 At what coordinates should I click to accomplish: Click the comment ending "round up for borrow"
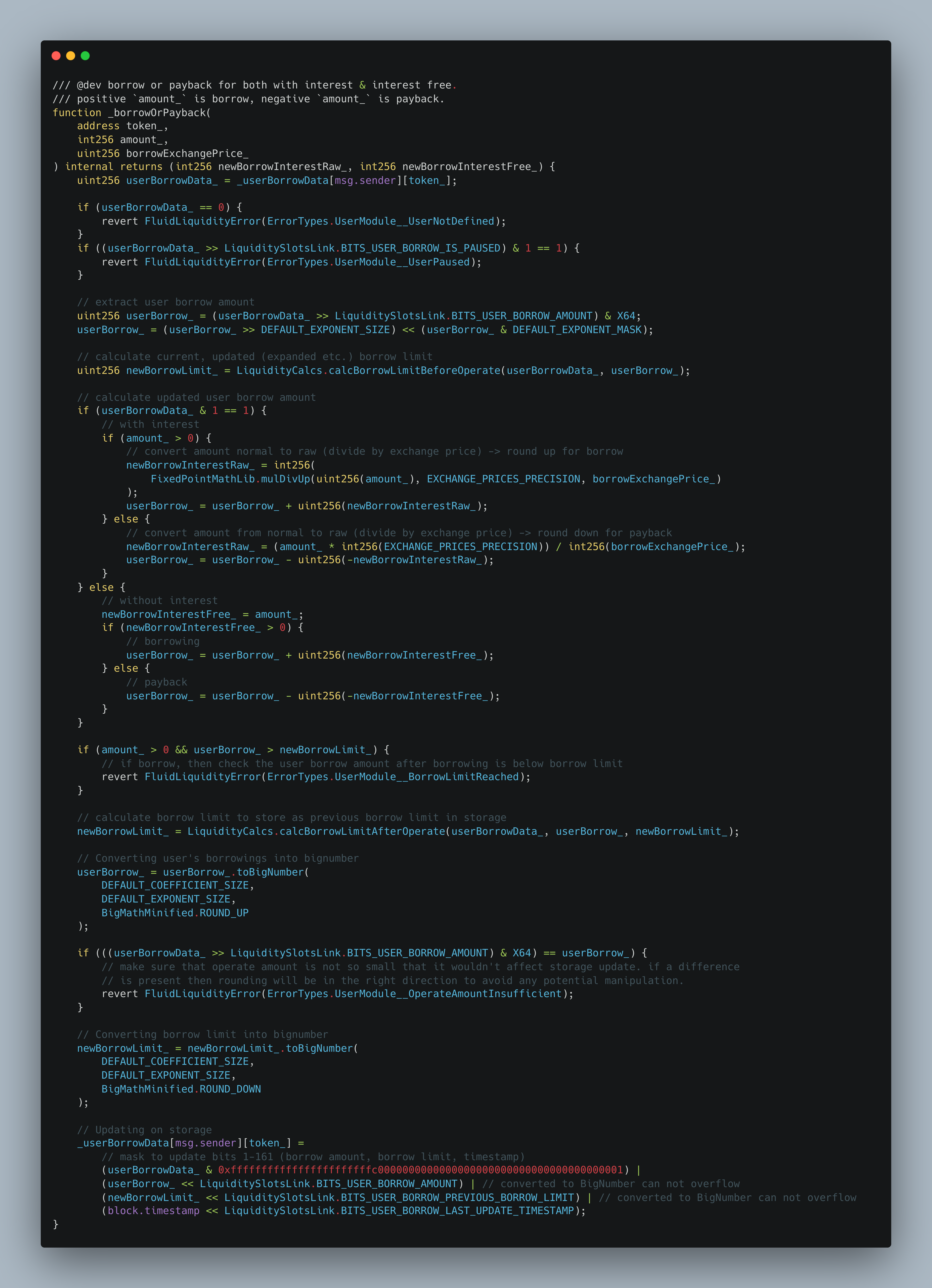click(375, 451)
